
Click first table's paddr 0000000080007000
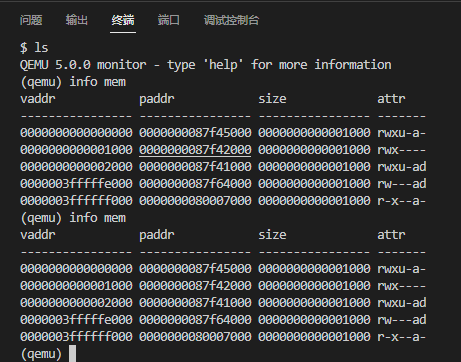tap(195, 201)
